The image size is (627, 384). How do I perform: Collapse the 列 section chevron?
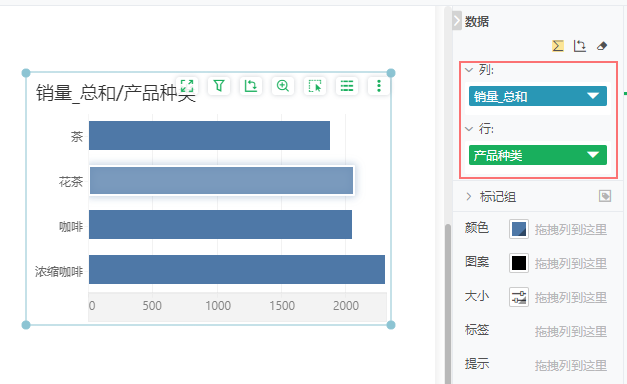pos(469,70)
